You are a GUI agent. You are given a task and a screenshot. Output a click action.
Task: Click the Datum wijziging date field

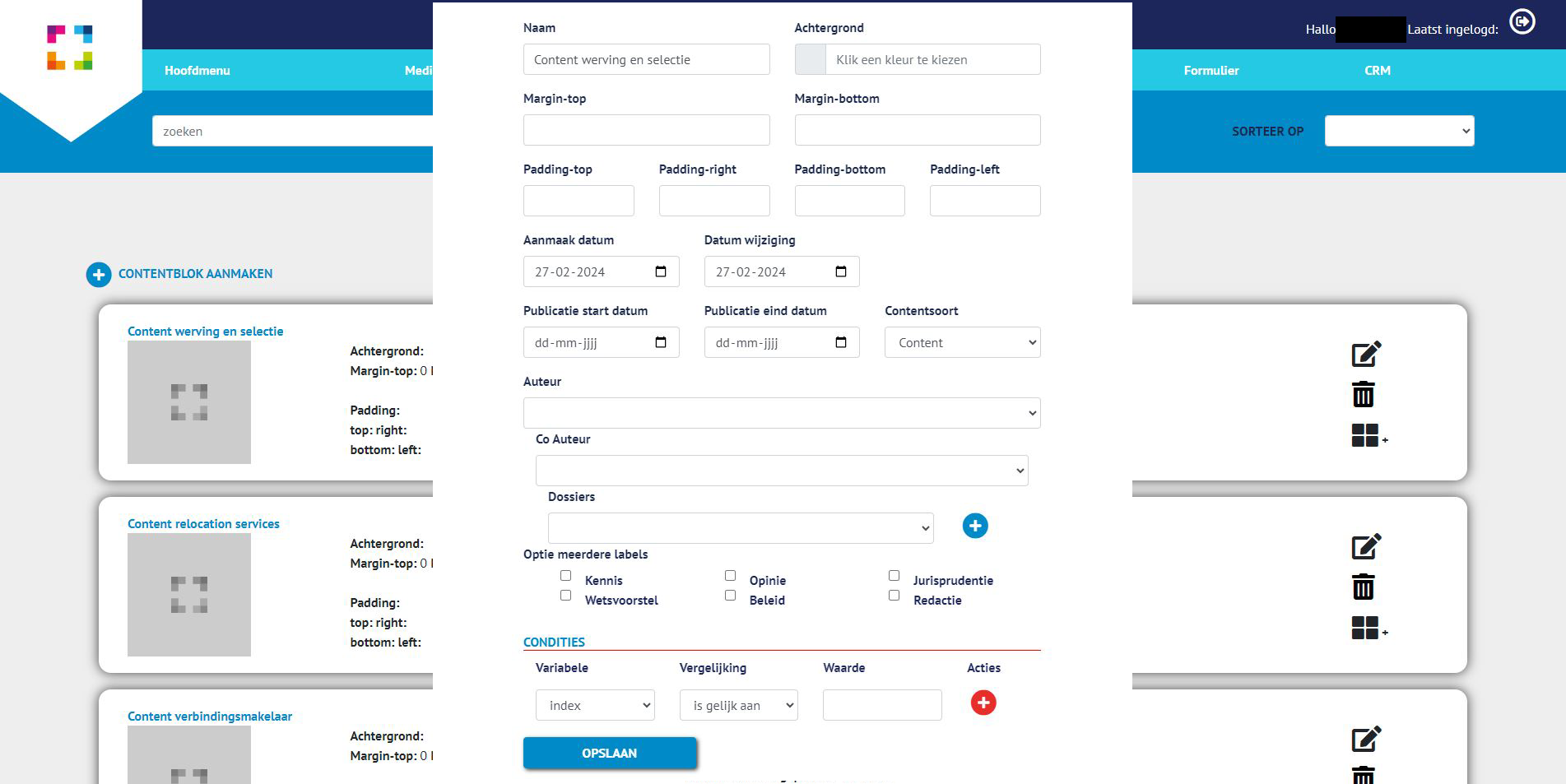click(782, 271)
